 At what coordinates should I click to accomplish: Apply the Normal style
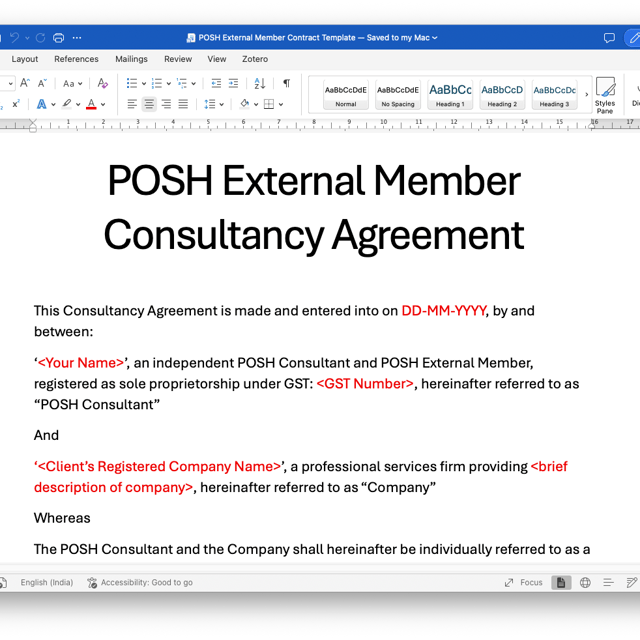point(346,95)
